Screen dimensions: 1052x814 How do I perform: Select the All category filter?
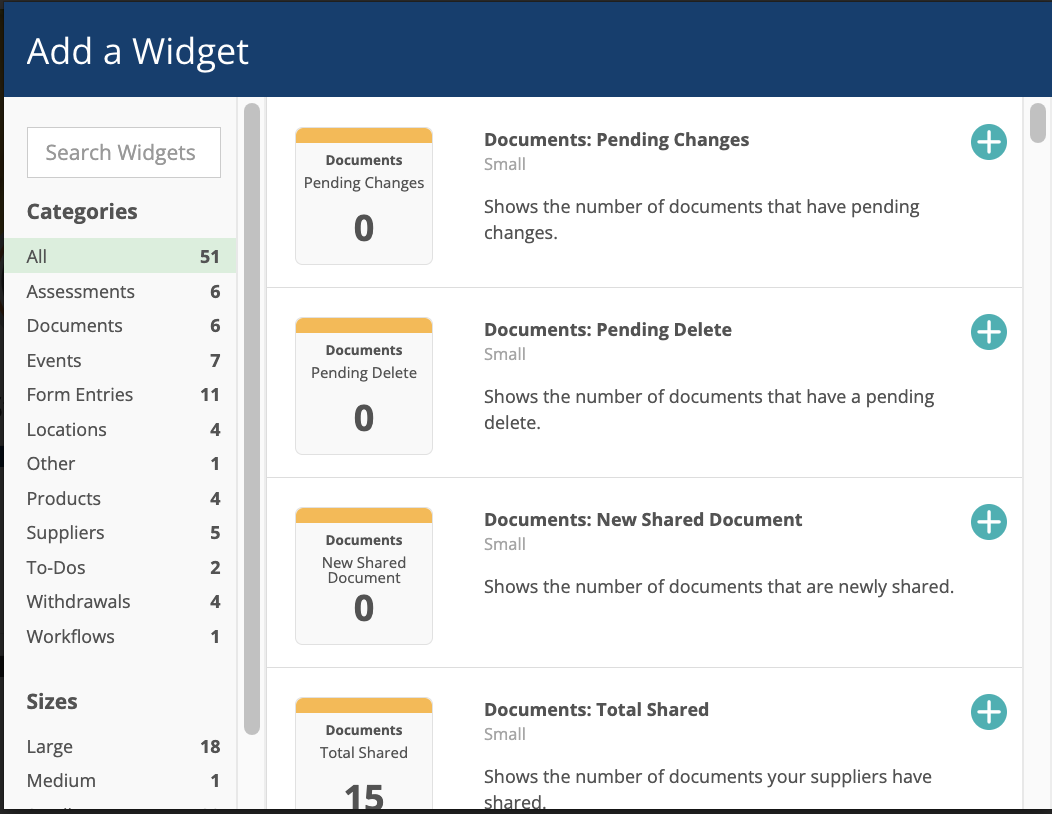click(x=120, y=256)
